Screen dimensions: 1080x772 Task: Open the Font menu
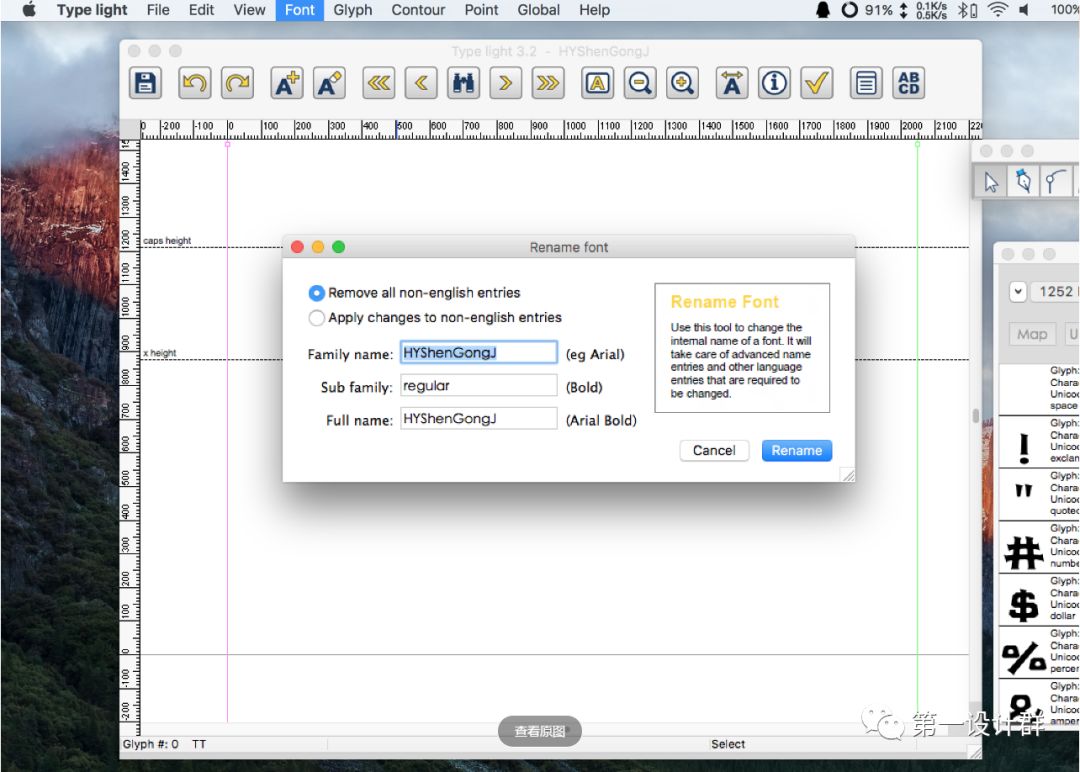(300, 10)
